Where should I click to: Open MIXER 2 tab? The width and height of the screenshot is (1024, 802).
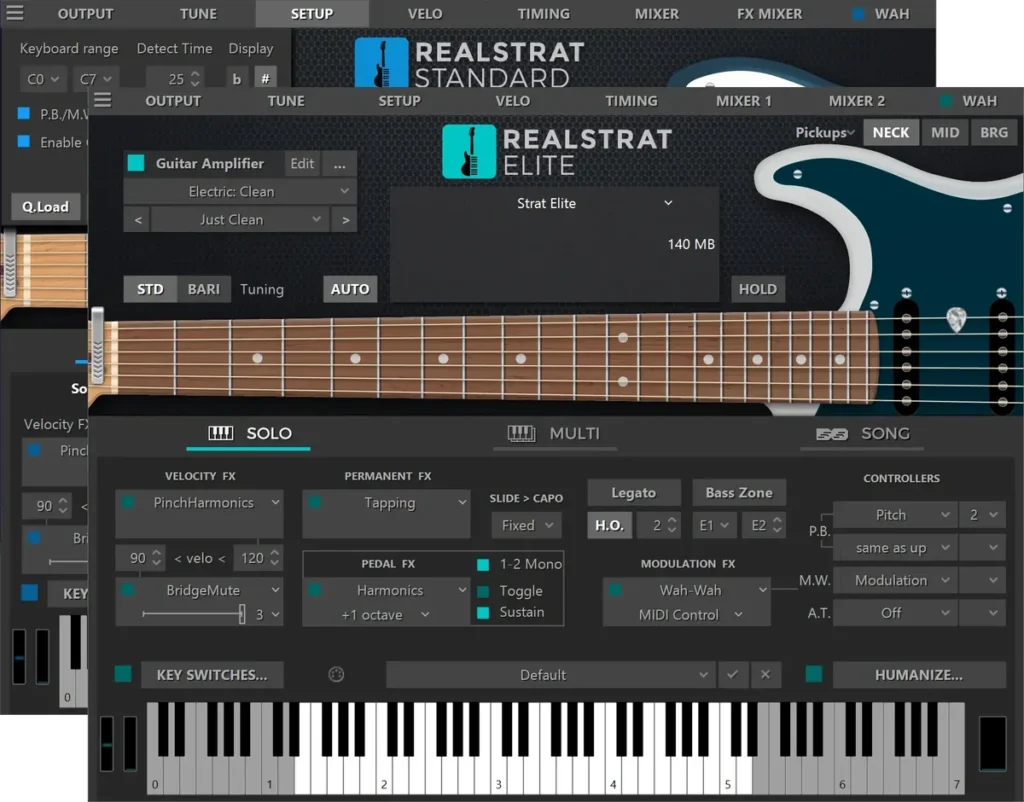click(x=856, y=101)
